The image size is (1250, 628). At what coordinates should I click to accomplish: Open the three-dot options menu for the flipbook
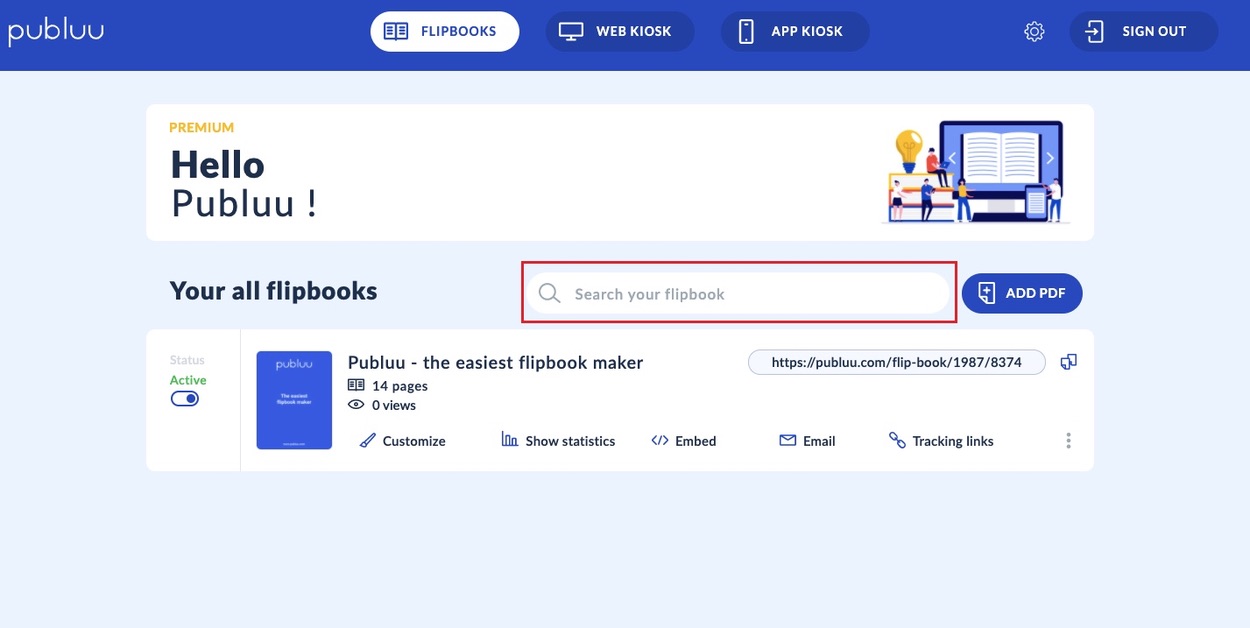coord(1068,440)
